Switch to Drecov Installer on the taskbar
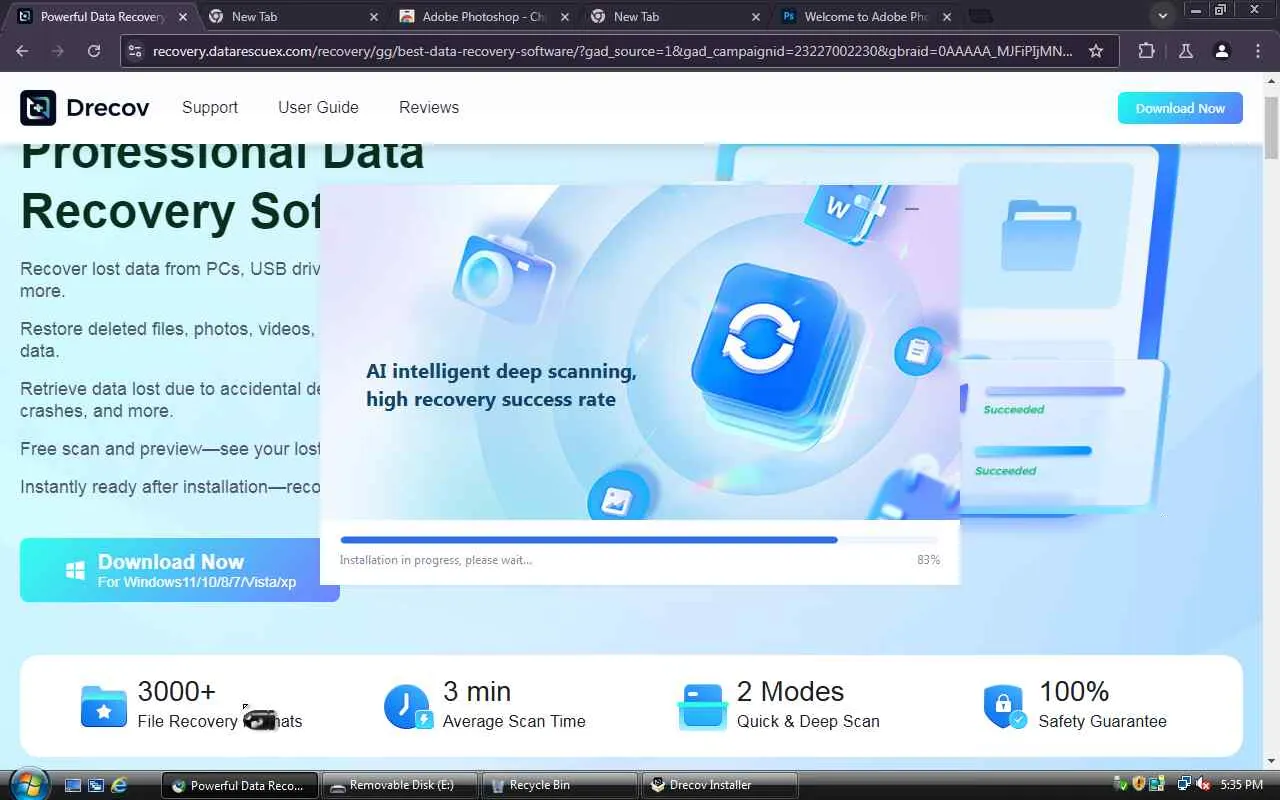The height and width of the screenshot is (800, 1280). pyautogui.click(x=720, y=785)
